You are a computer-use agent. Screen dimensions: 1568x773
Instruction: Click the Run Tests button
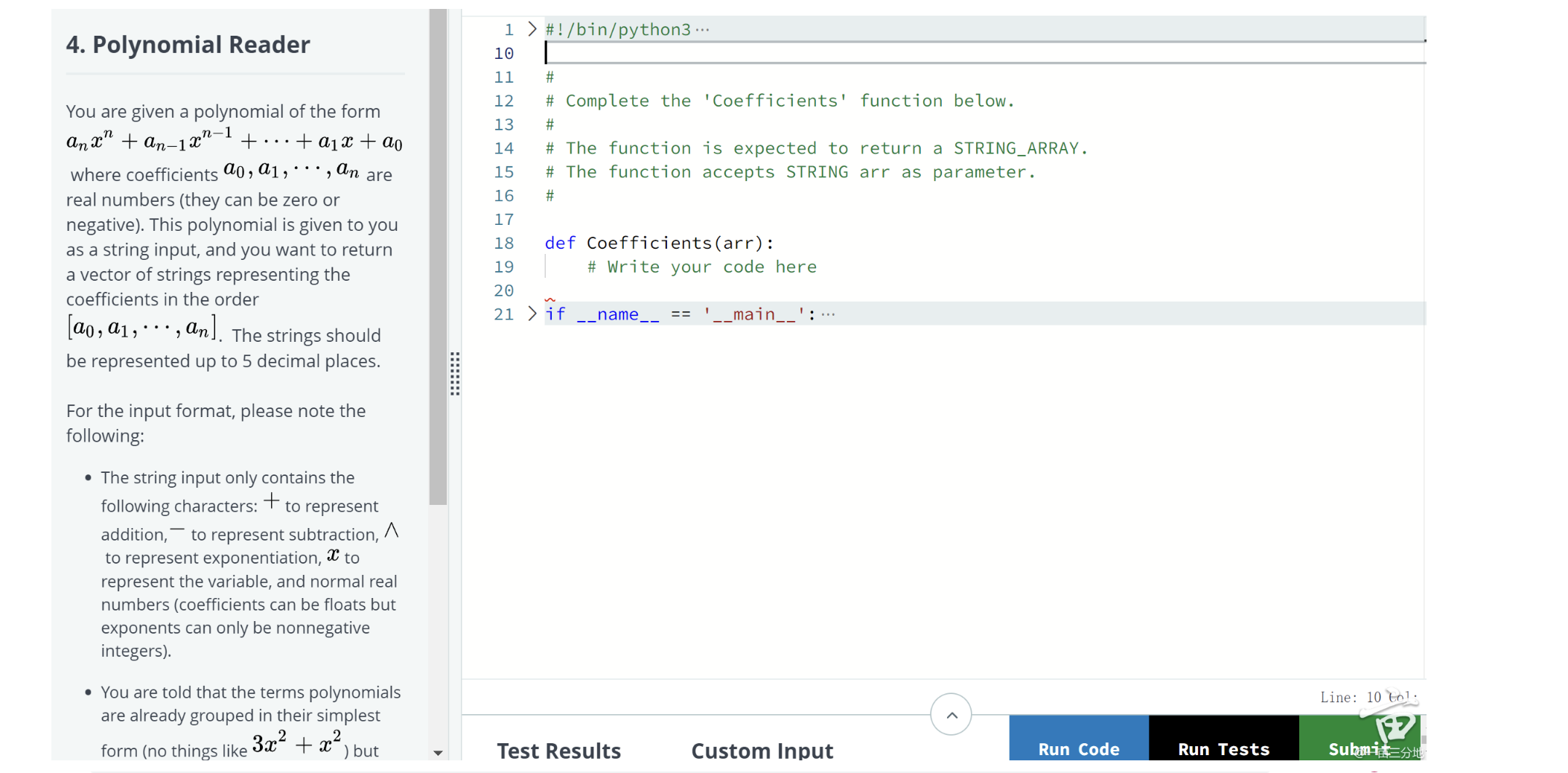click(x=1223, y=738)
